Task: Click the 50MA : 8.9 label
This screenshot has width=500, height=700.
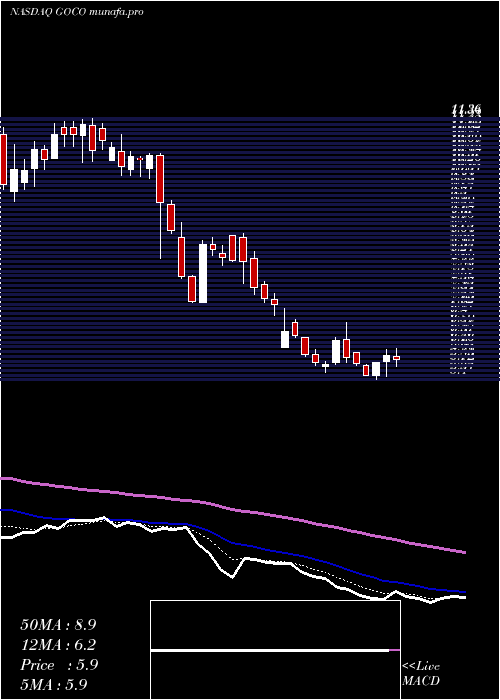Action: click(58, 625)
